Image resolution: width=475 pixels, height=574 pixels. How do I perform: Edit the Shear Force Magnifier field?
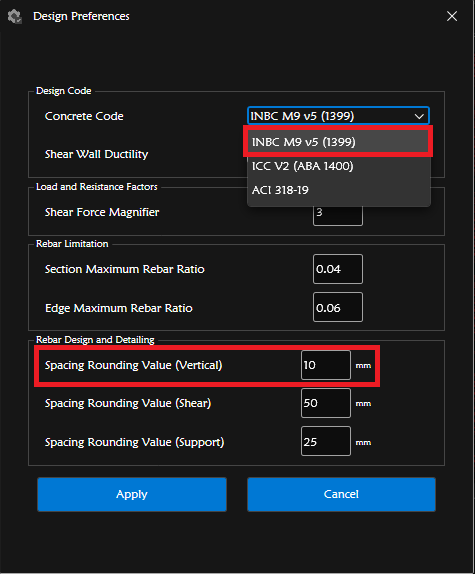tap(338, 215)
